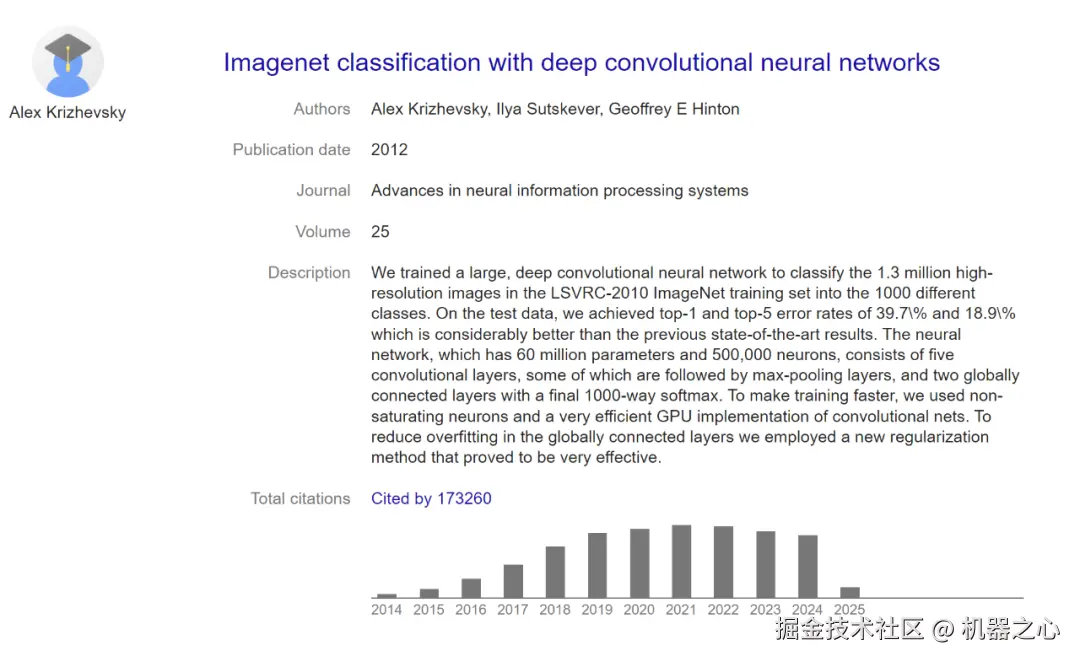This screenshot has height=662, width=1080.
Task: Click 'Advances in neural information processing systems'
Action: [x=559, y=191]
